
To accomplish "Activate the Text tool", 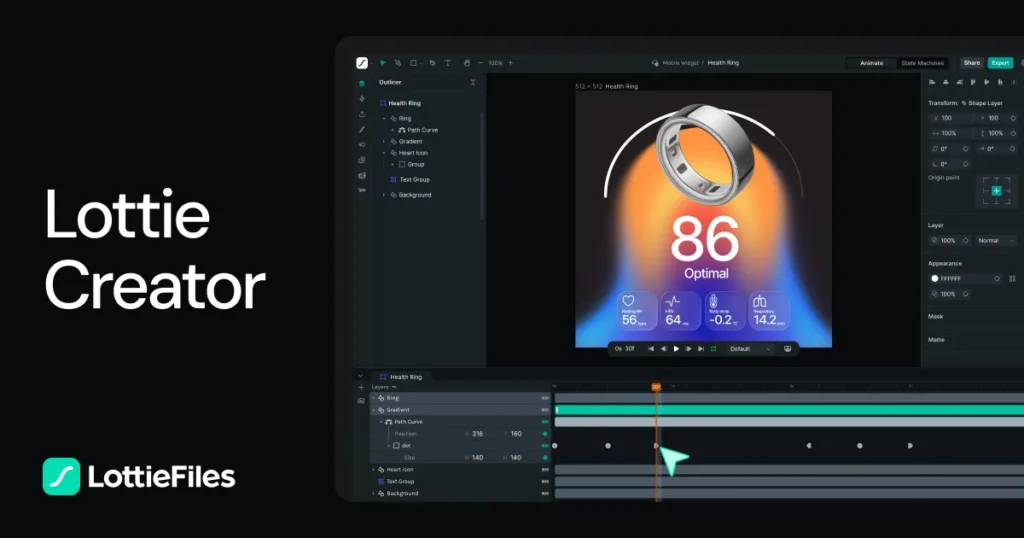I will 447,63.
